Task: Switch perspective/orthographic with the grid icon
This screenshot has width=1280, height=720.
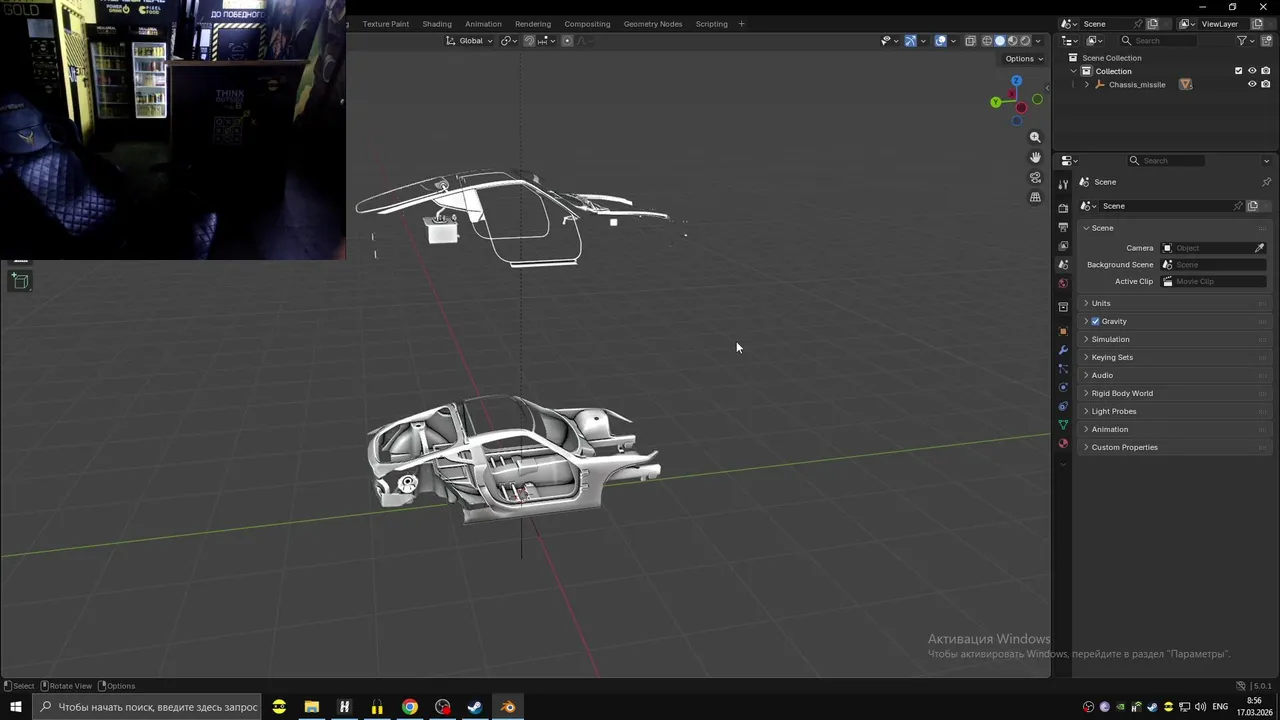Action: coord(1035,197)
